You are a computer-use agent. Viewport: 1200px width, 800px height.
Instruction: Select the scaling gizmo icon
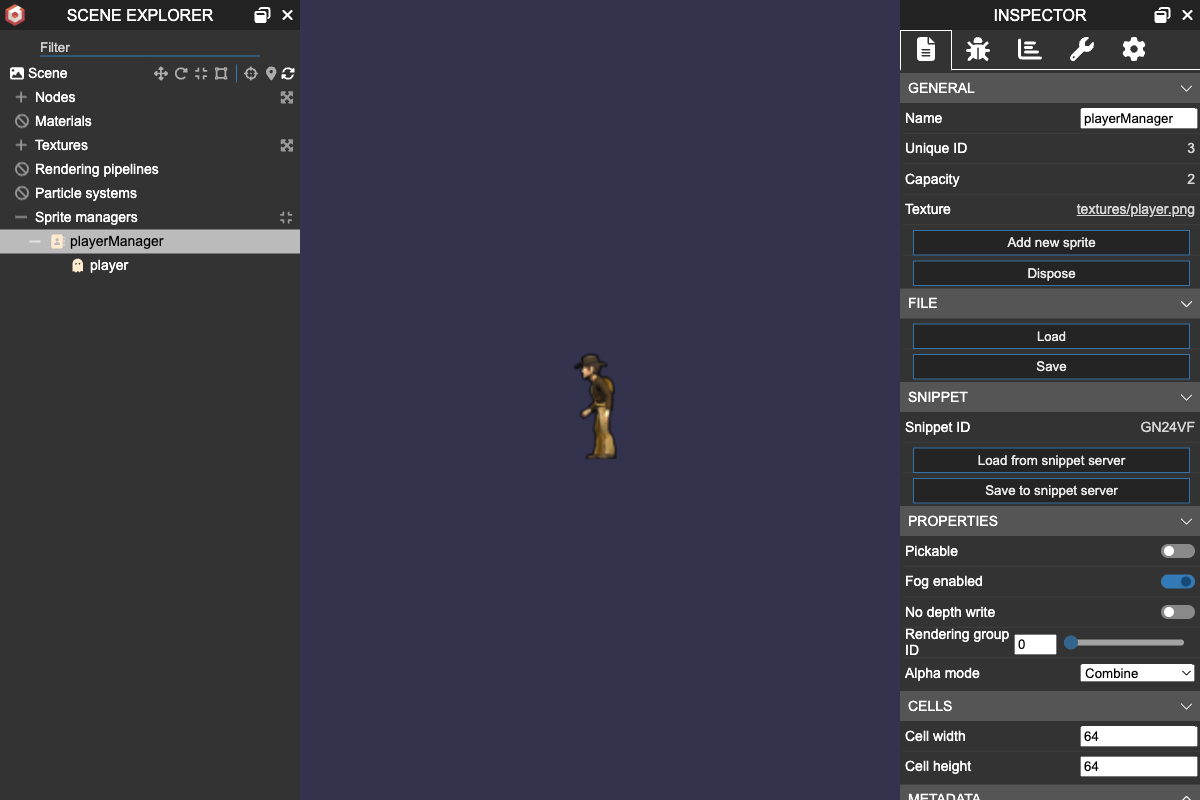point(200,73)
